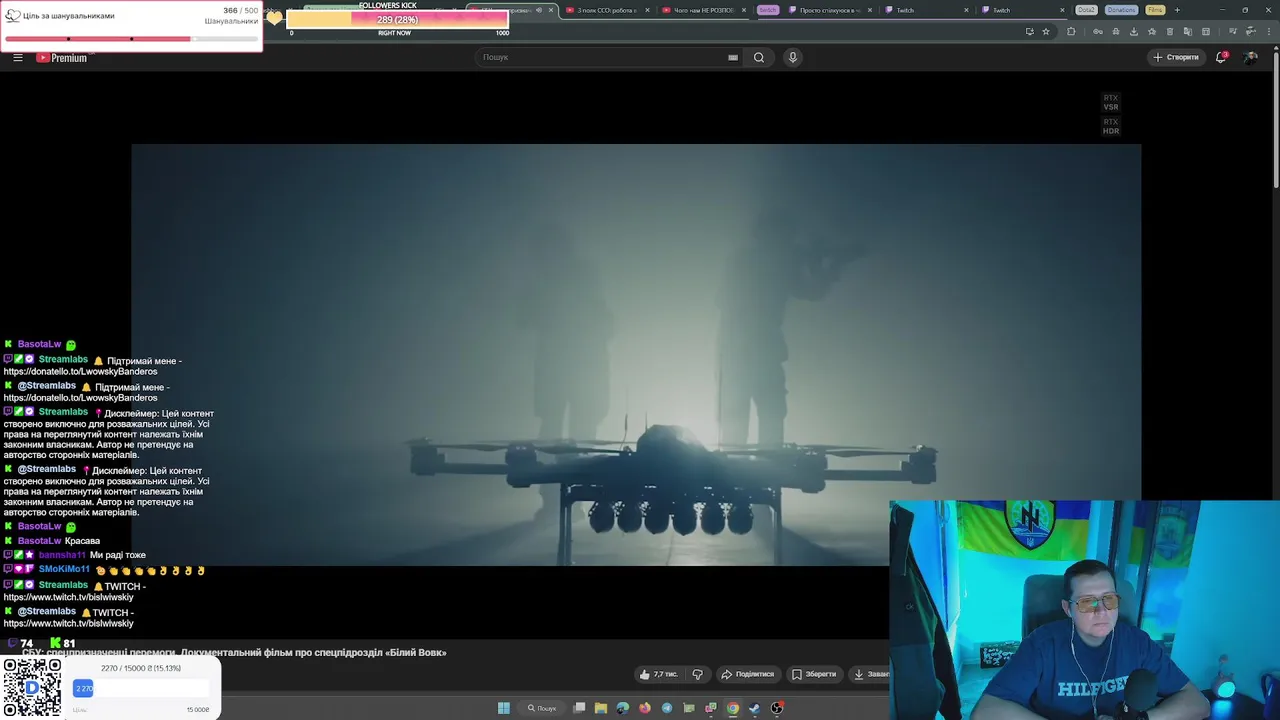The height and width of the screenshot is (720, 1280).
Task: Click the YouTube search magnifier button
Action: 759,57
